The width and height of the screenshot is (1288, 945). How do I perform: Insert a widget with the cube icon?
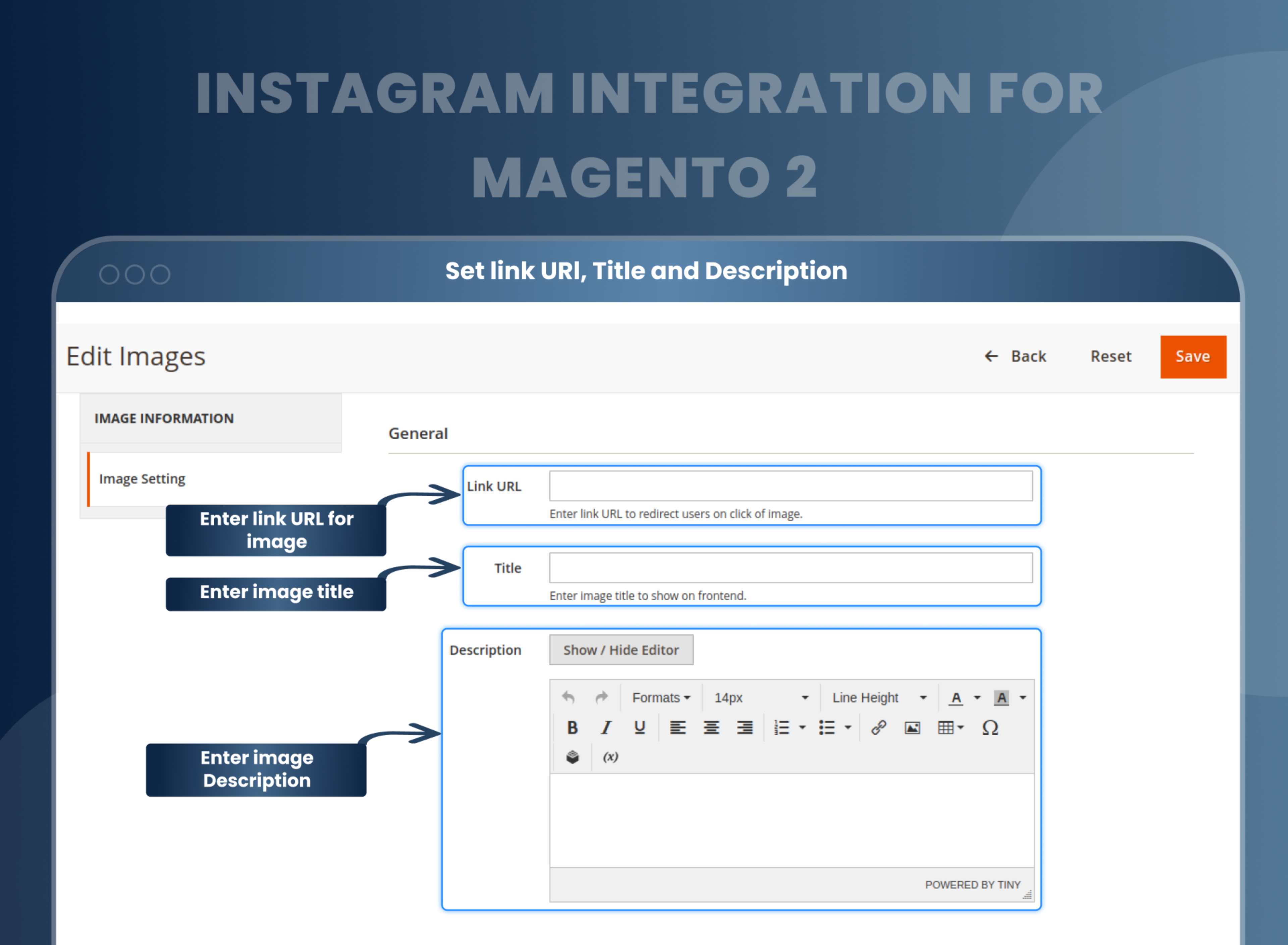click(572, 757)
